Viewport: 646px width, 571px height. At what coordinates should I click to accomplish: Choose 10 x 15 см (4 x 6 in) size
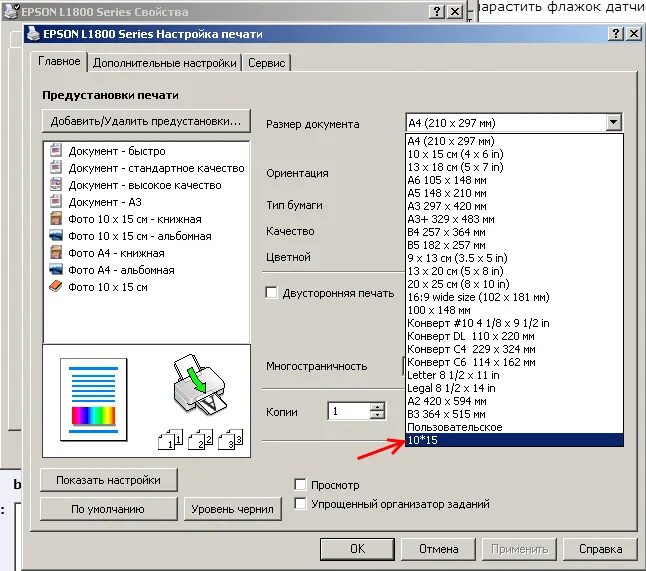[x=514, y=154]
